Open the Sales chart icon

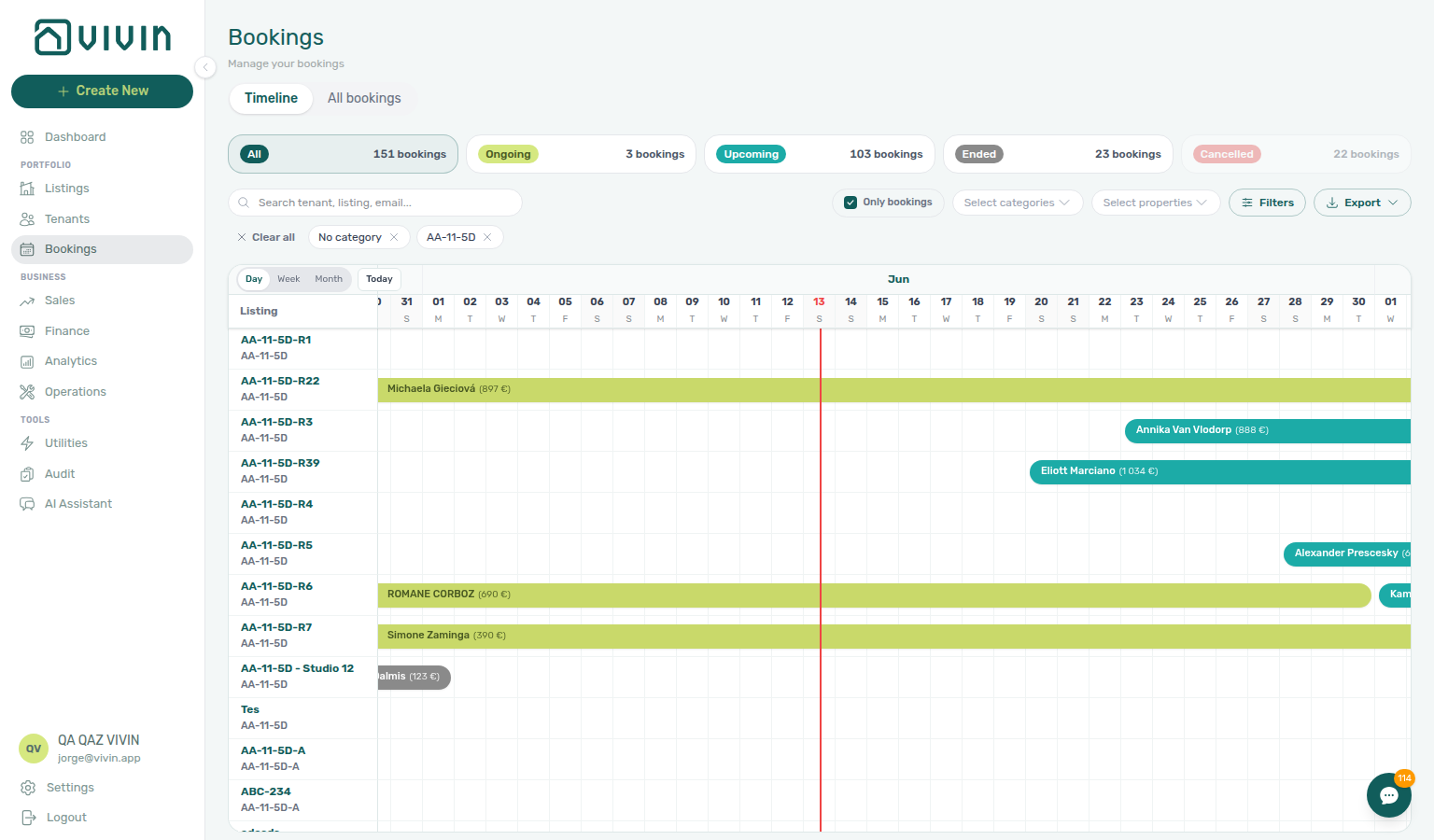(x=27, y=301)
